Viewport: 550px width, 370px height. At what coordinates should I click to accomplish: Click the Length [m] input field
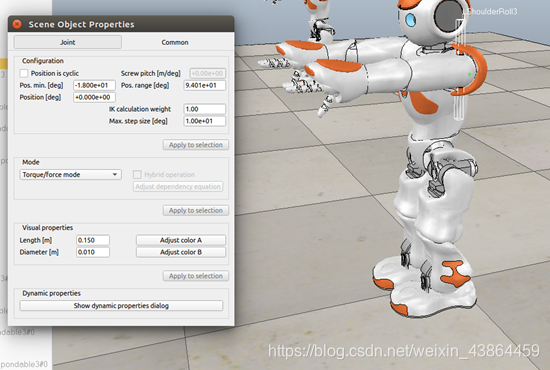click(93, 240)
